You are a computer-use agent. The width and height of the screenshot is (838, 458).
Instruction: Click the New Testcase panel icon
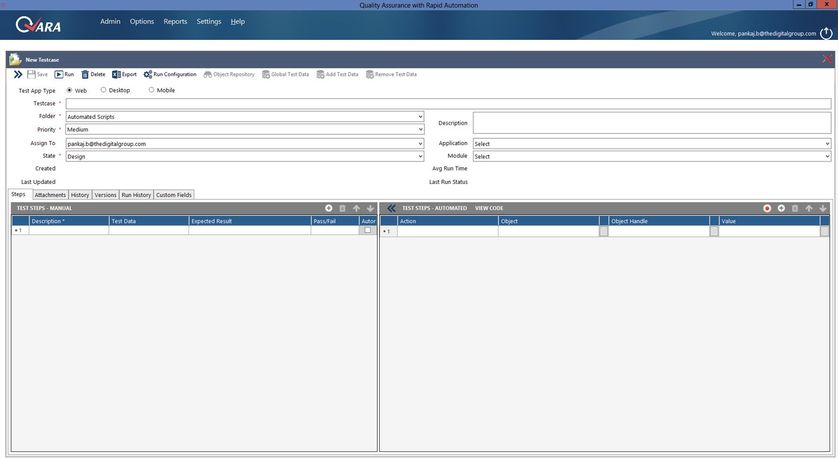point(15,59)
